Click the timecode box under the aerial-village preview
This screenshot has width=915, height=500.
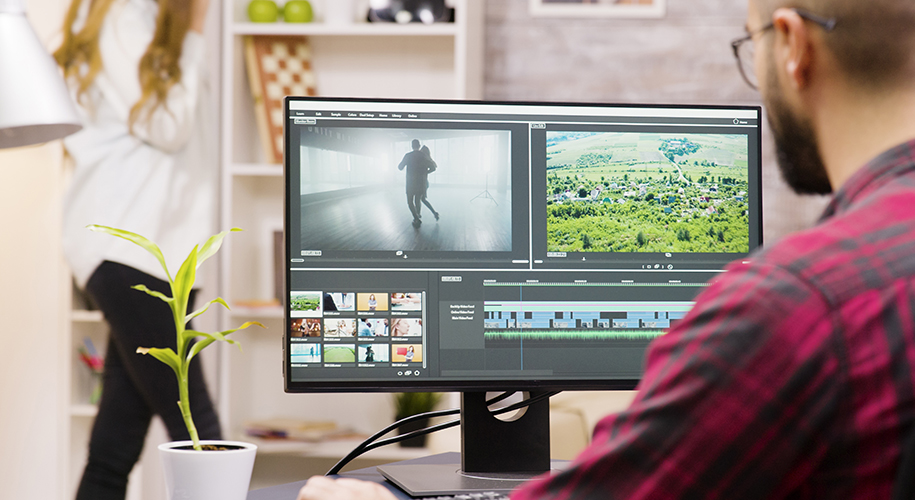tap(557, 254)
